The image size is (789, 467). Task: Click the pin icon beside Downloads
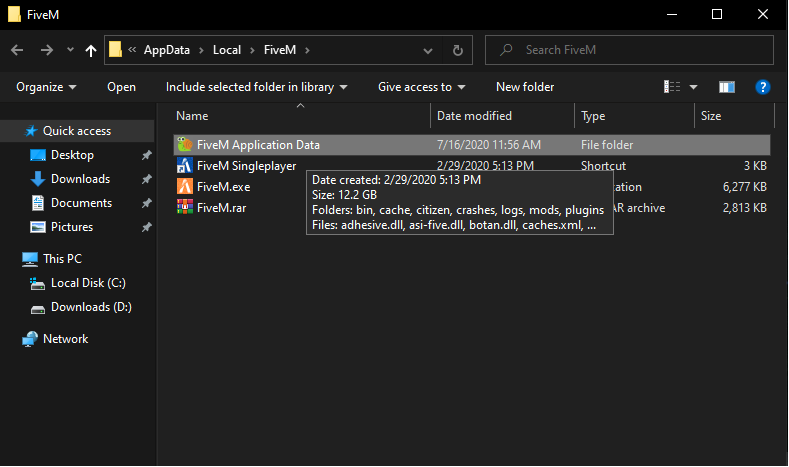coord(146,179)
